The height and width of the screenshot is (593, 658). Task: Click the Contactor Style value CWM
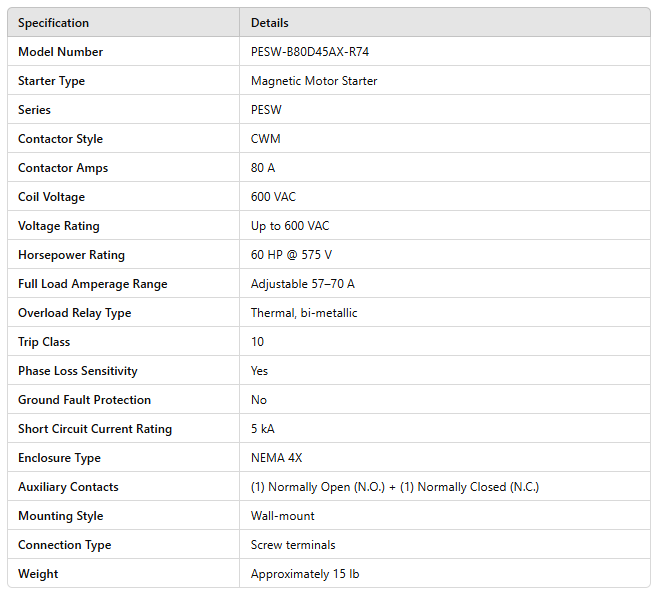265,139
